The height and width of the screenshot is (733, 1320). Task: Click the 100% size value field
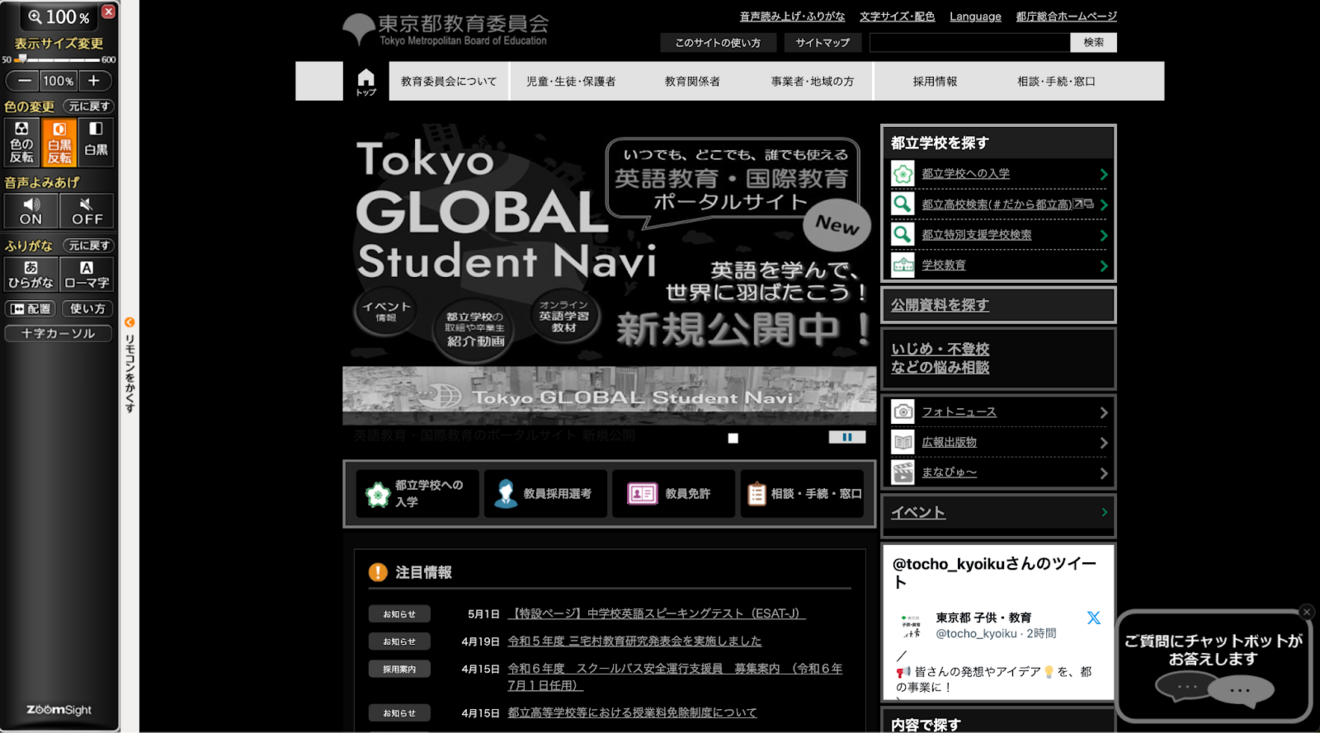(x=58, y=81)
